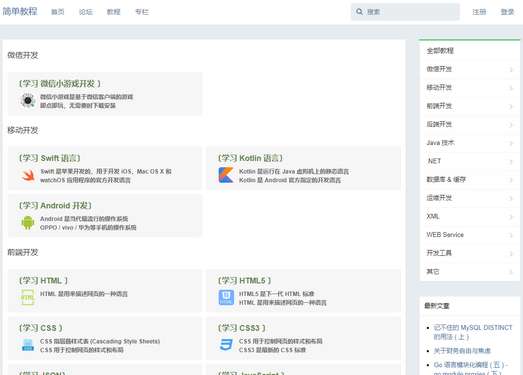Click the Swift bird logo icon
The height and width of the screenshot is (375, 523).
tap(28, 175)
